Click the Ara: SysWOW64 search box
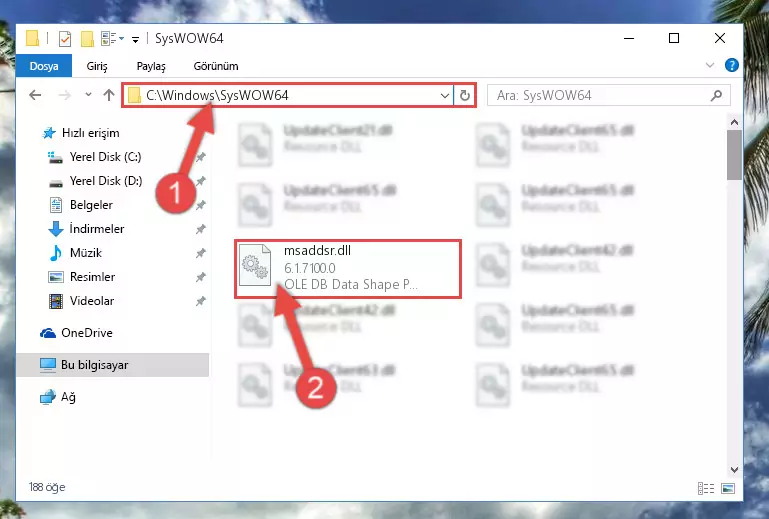The height and width of the screenshot is (519, 769). pos(609,95)
